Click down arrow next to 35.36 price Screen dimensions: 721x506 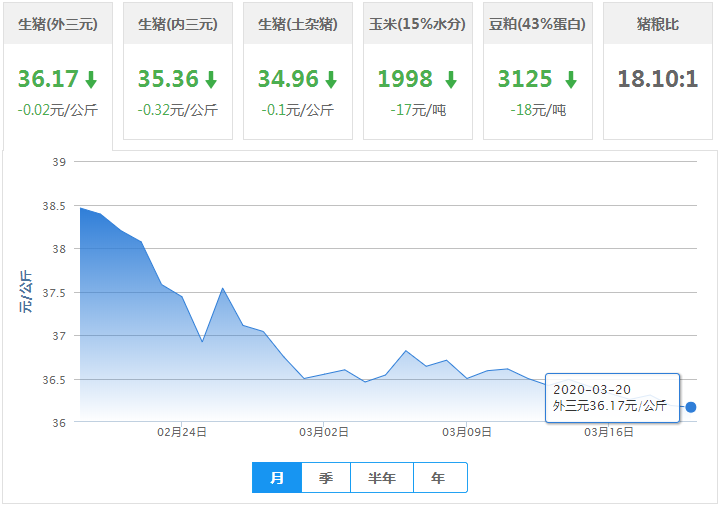point(211,80)
